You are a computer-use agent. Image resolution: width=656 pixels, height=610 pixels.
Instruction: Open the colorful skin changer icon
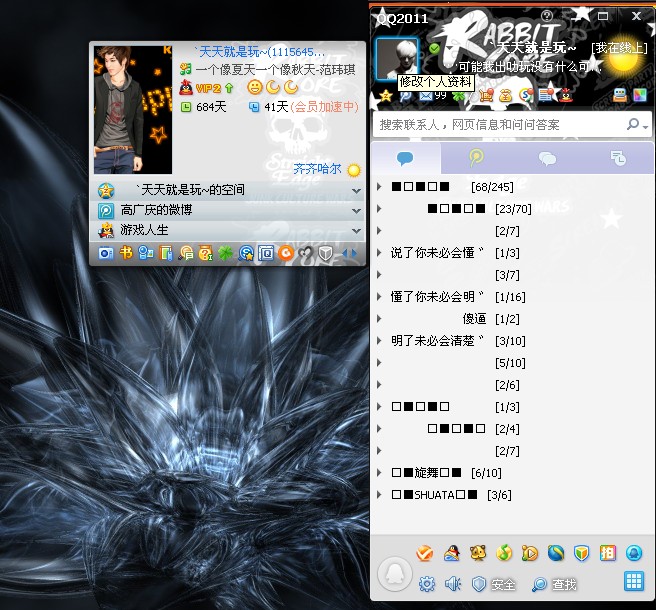click(x=640, y=95)
